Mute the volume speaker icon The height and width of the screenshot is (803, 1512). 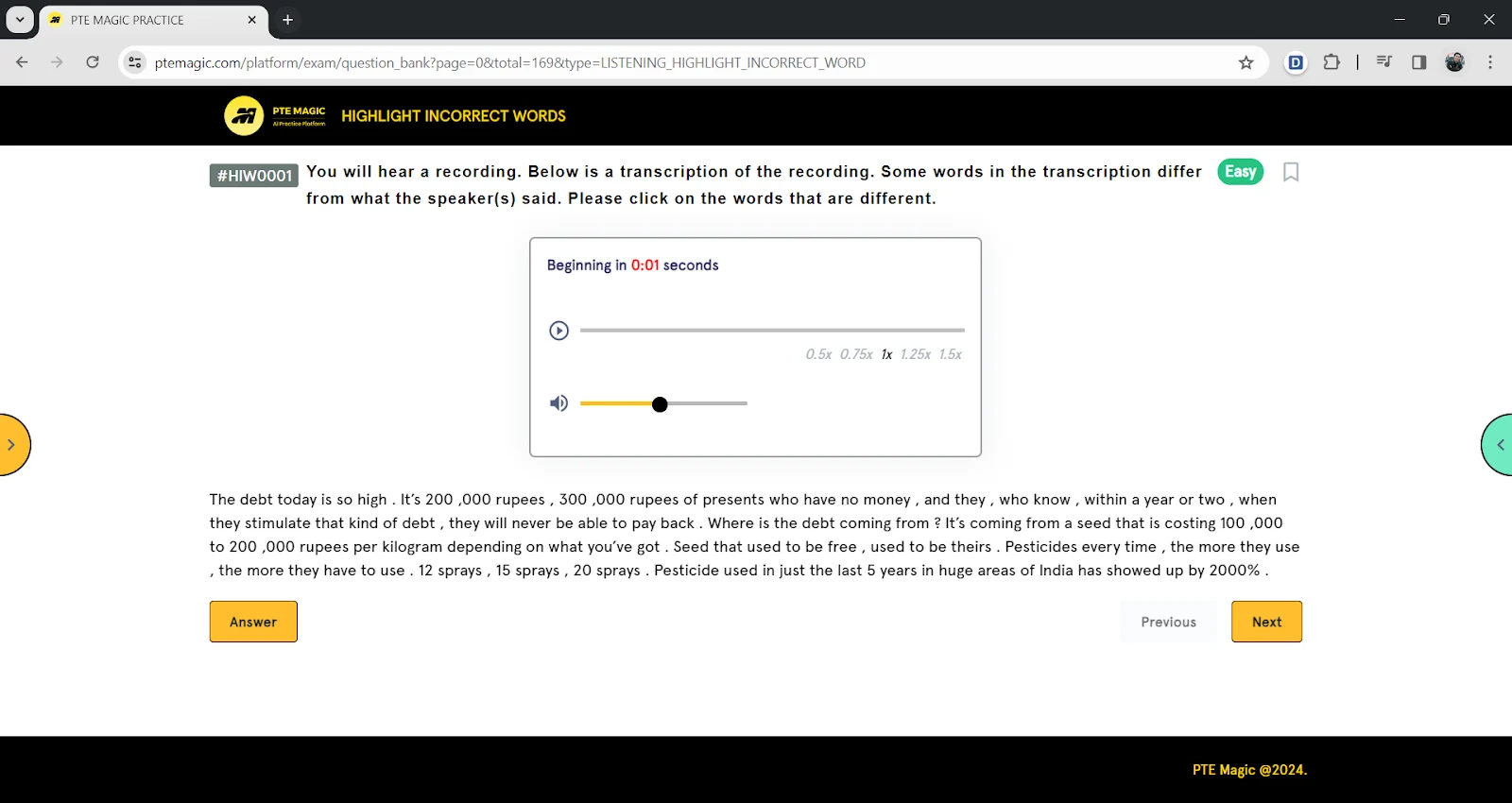558,403
